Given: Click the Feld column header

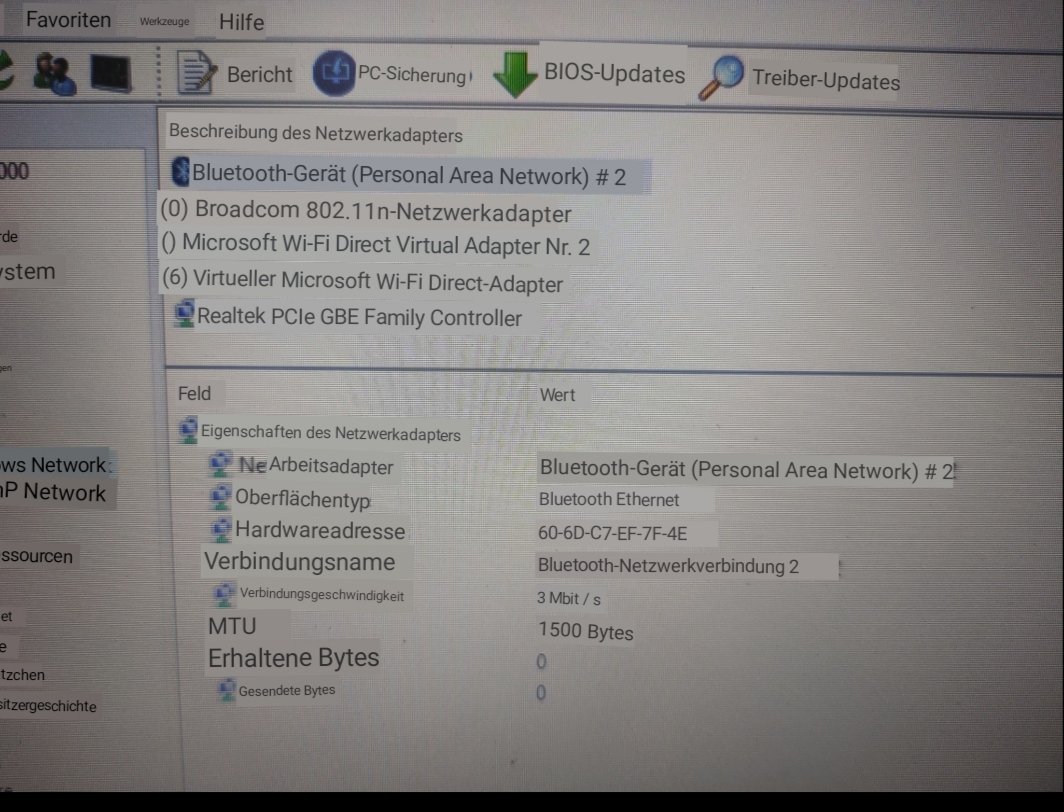Looking at the screenshot, I should [194, 393].
